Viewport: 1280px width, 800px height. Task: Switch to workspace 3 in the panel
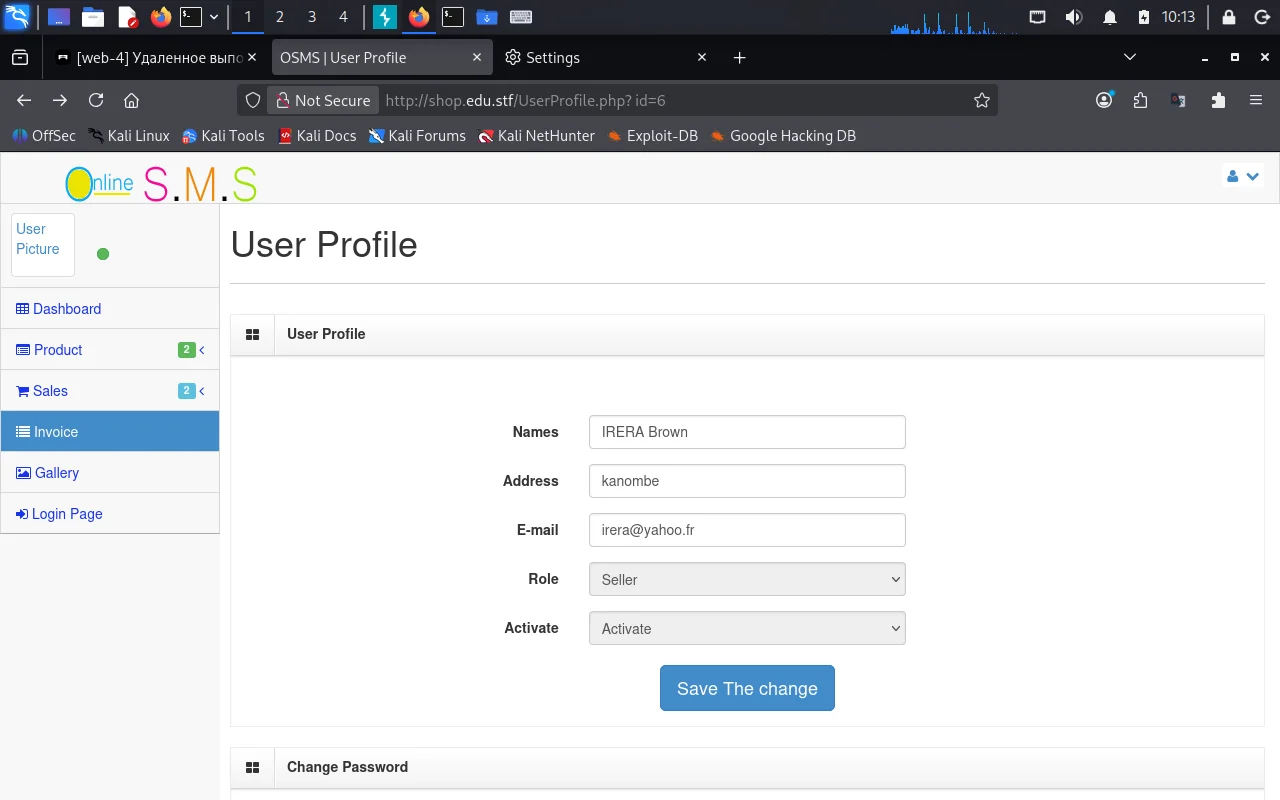click(x=312, y=17)
